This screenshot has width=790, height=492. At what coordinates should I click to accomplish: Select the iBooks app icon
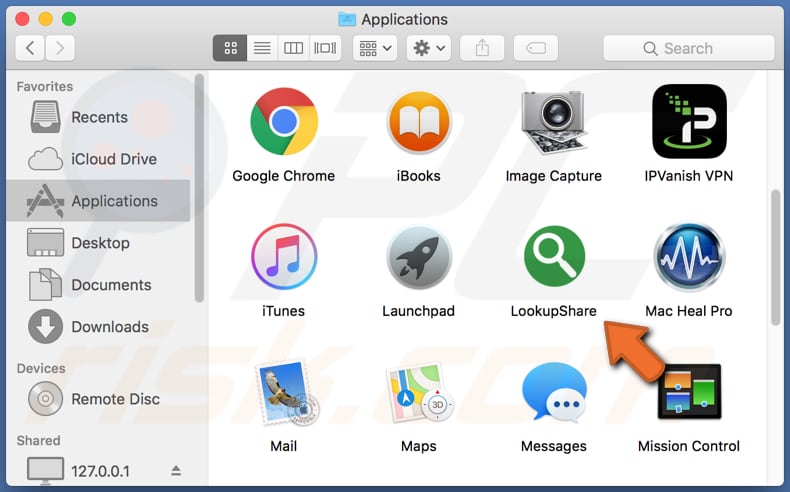click(419, 122)
